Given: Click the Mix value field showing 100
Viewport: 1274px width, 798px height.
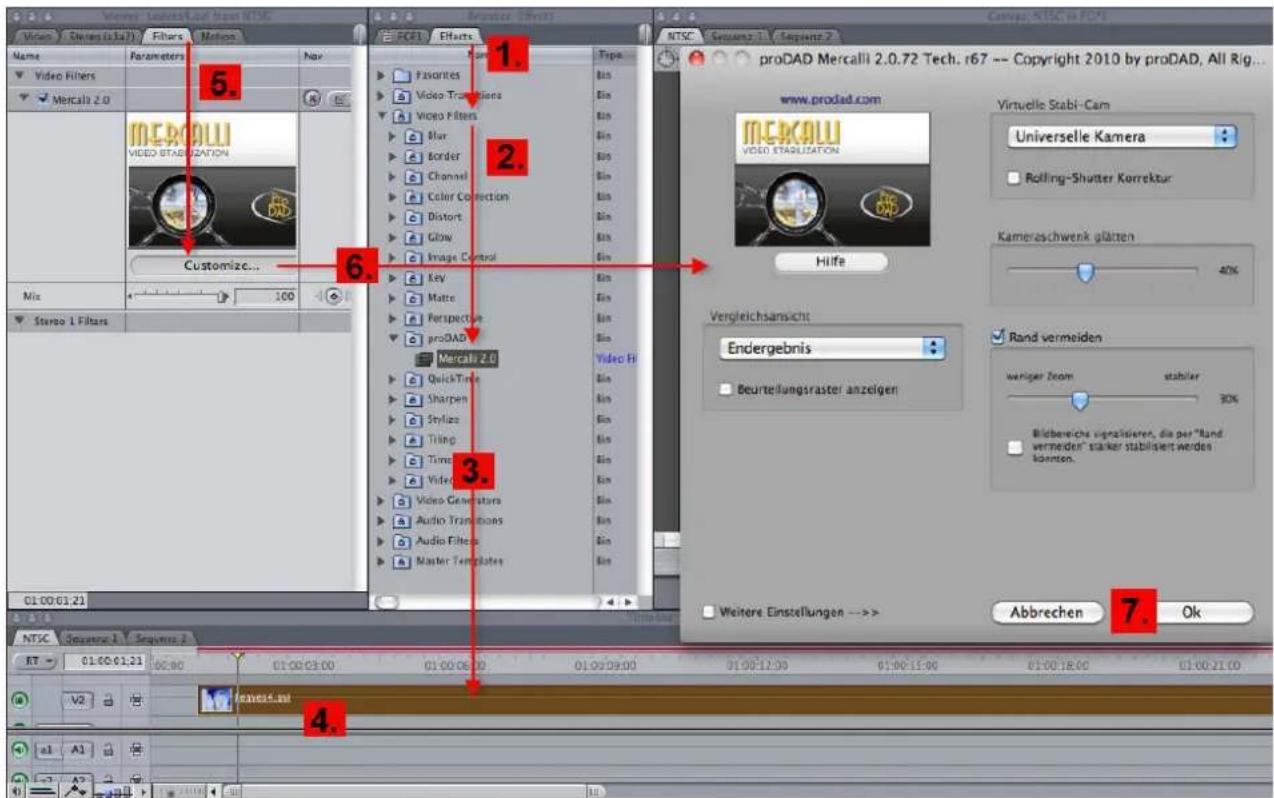Looking at the screenshot, I should [x=267, y=297].
